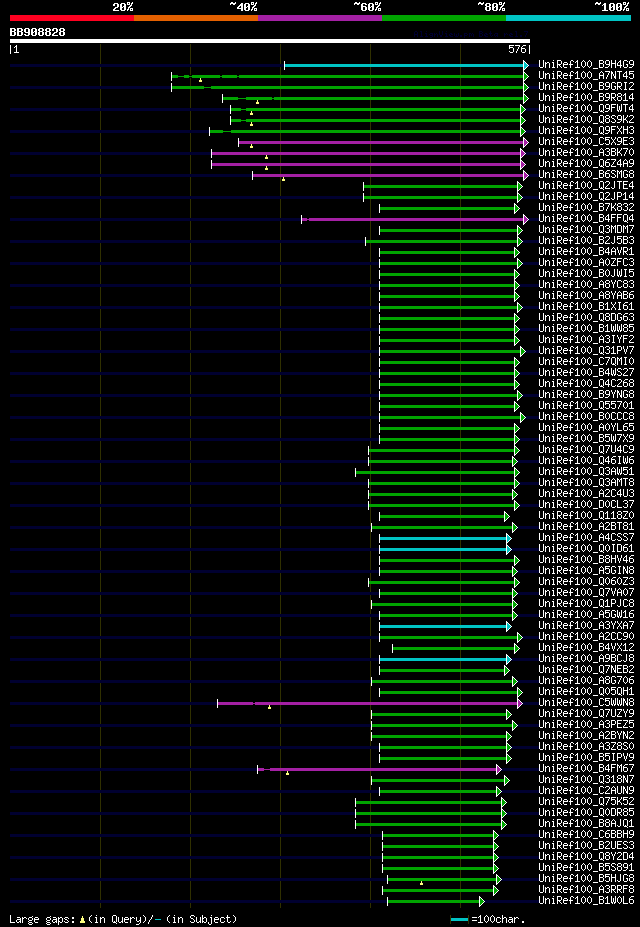Select label UniRef100_A3RRF8
Image resolution: width=640 pixels, height=927 pixels.
[587, 890]
